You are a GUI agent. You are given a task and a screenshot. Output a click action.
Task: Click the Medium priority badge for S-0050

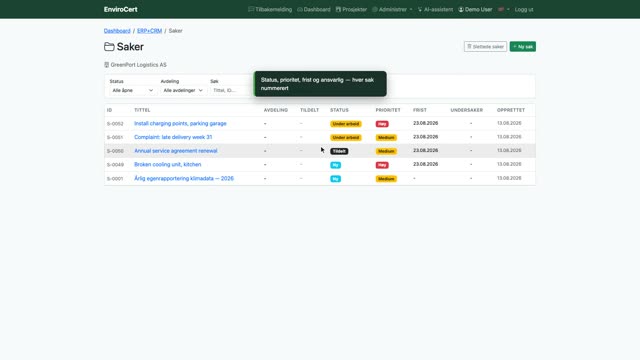386,151
